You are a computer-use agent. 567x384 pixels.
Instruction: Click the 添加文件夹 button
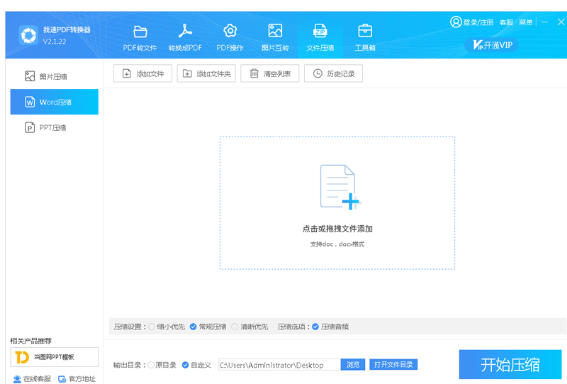(206, 73)
